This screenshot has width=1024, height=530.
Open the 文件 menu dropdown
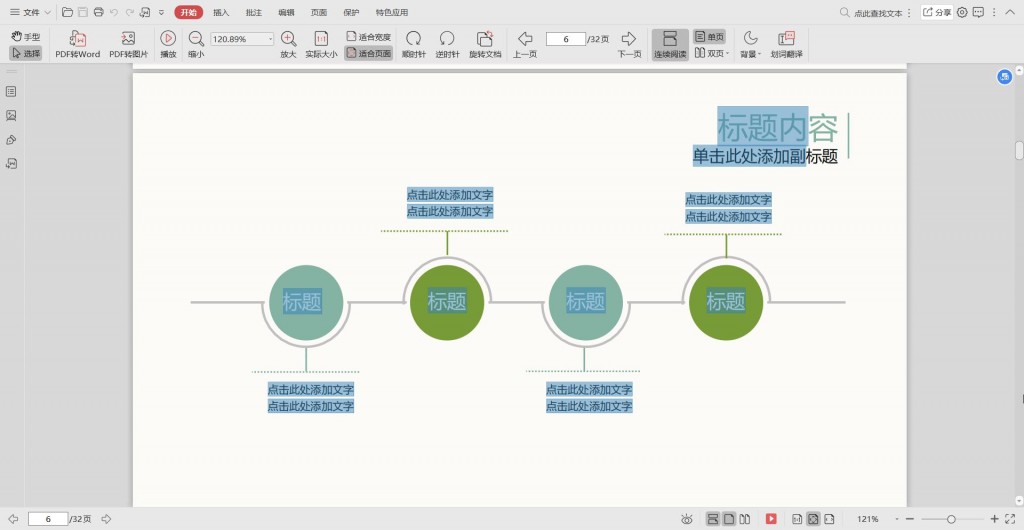(x=30, y=12)
